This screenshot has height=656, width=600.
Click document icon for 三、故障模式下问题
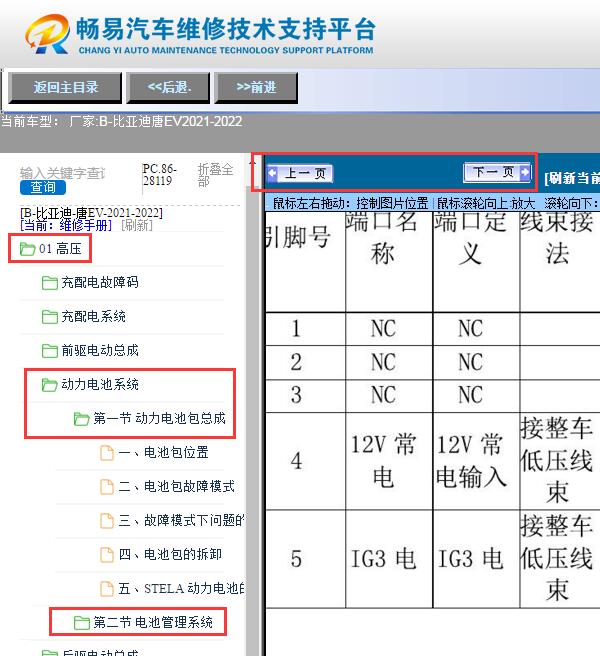[x=107, y=520]
